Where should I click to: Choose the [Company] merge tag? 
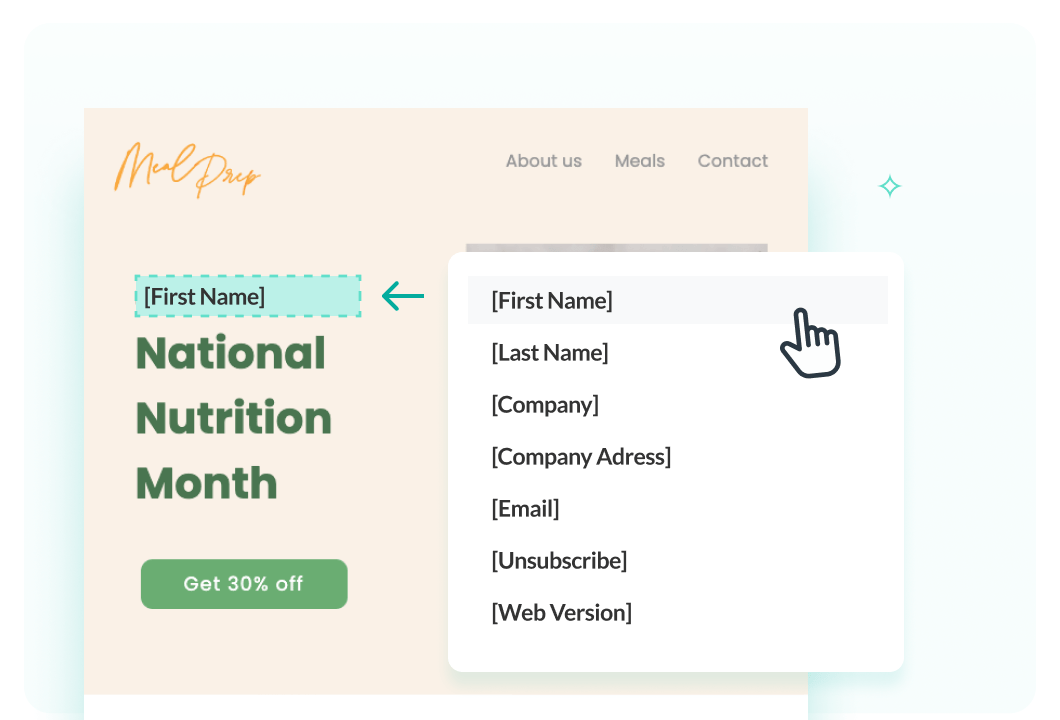[x=545, y=405]
